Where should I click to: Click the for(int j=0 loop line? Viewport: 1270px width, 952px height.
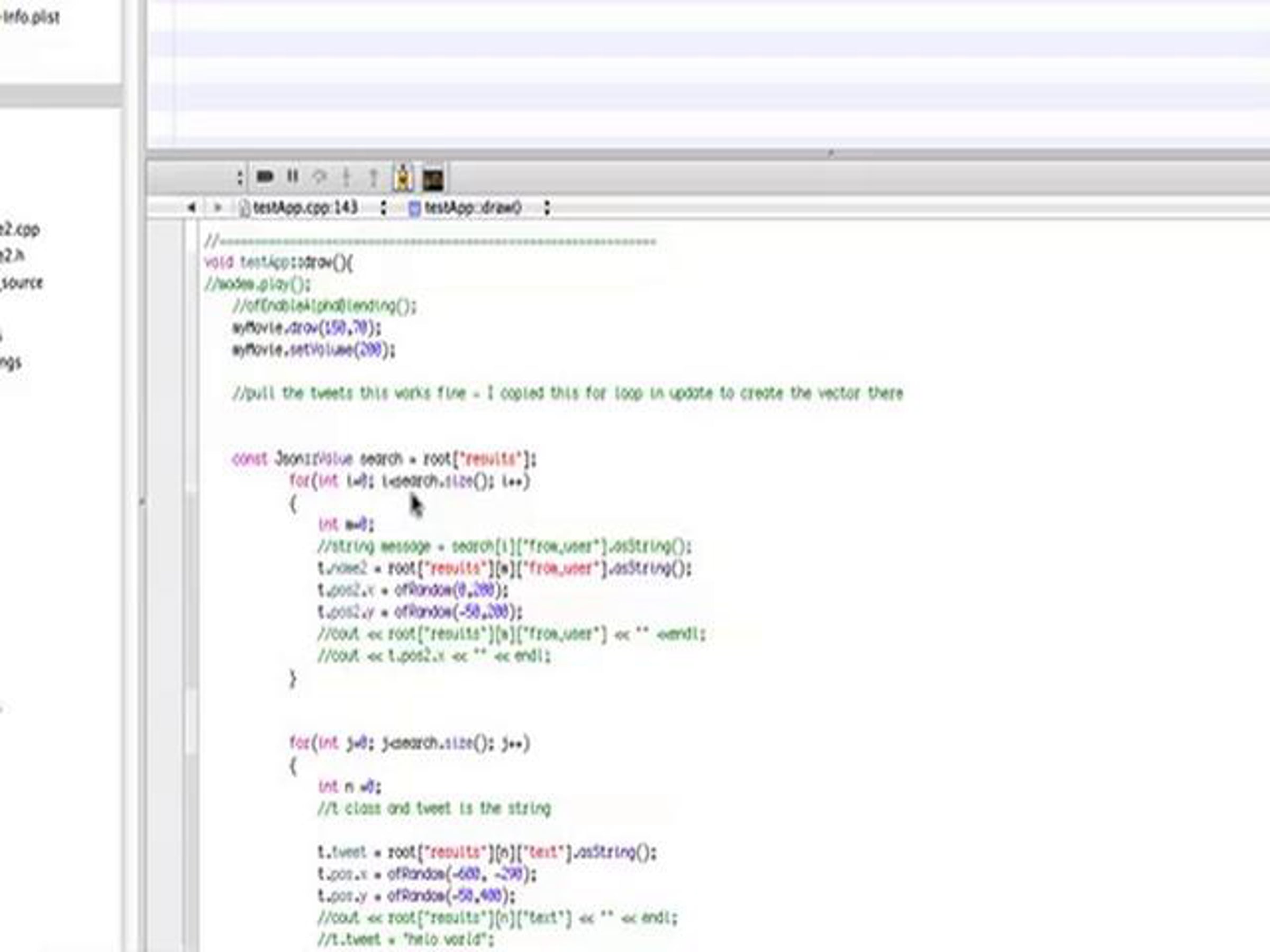410,743
